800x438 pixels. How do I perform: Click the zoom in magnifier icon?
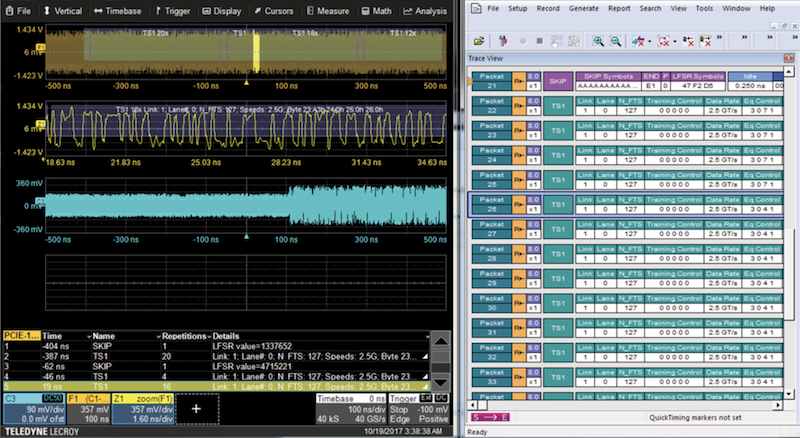[x=598, y=42]
